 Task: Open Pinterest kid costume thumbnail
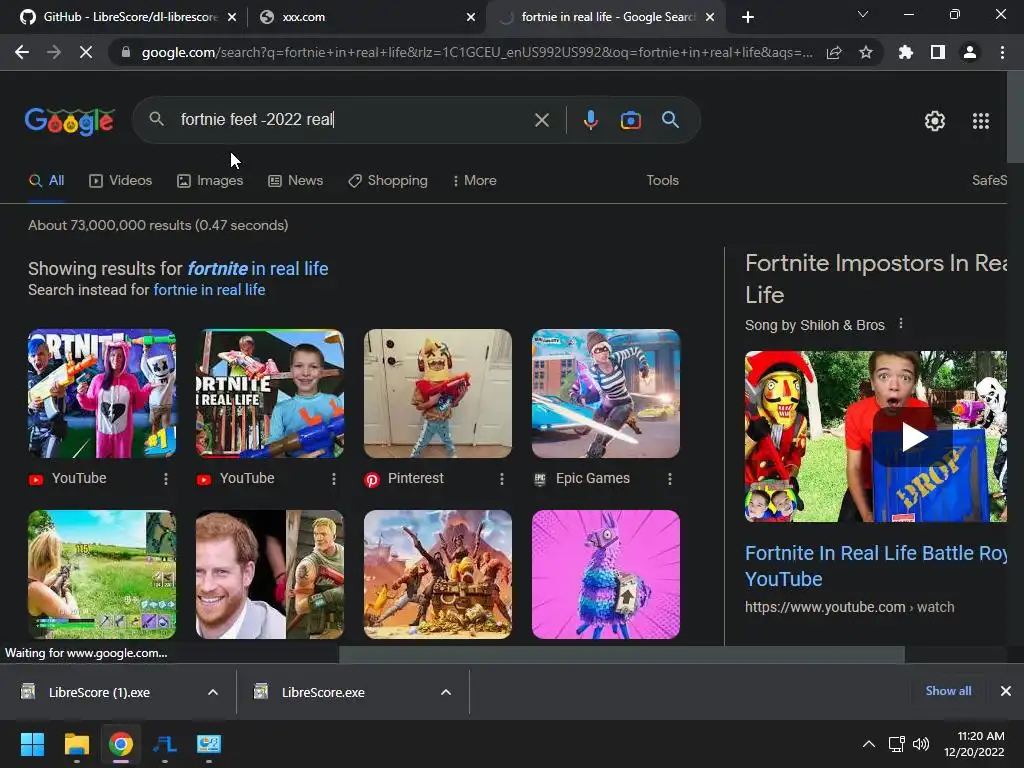[438, 394]
